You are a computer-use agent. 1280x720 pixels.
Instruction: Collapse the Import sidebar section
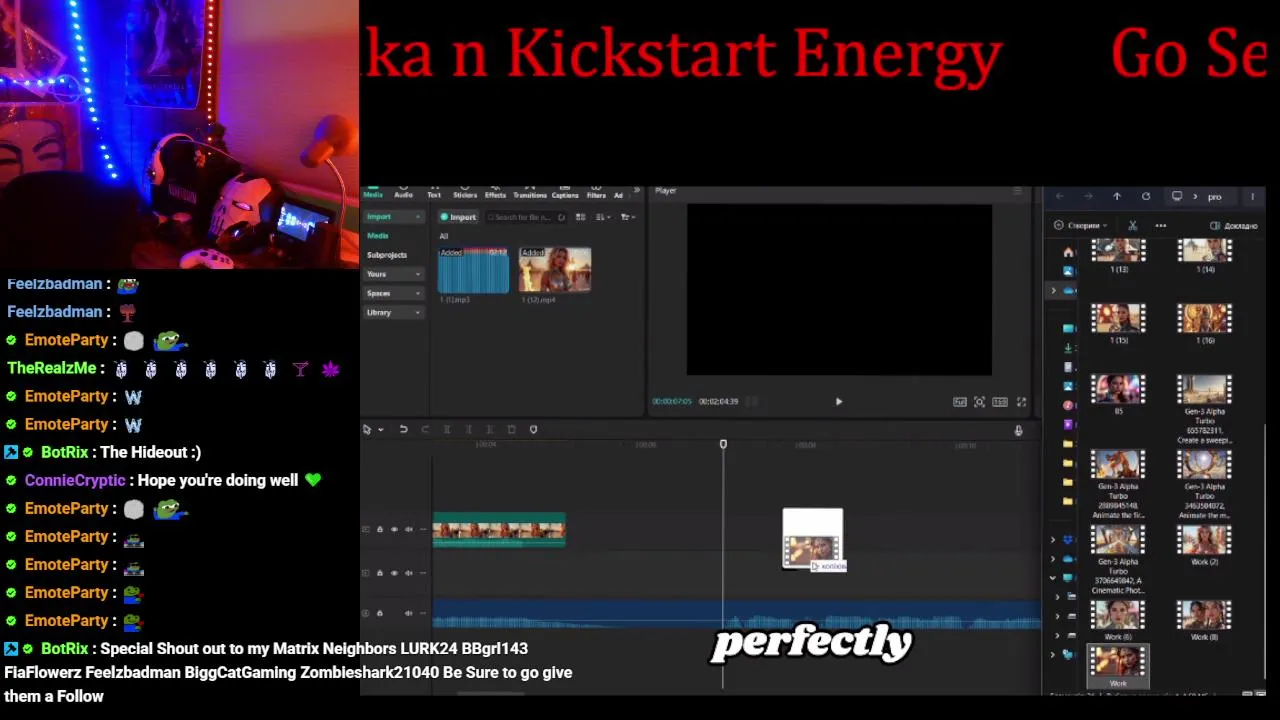[x=393, y=217]
